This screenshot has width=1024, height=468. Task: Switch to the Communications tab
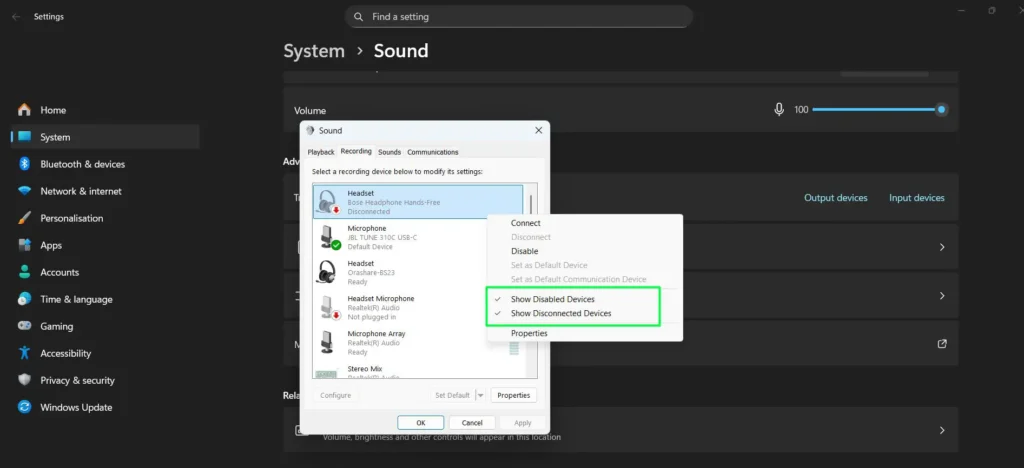pyautogui.click(x=432, y=152)
